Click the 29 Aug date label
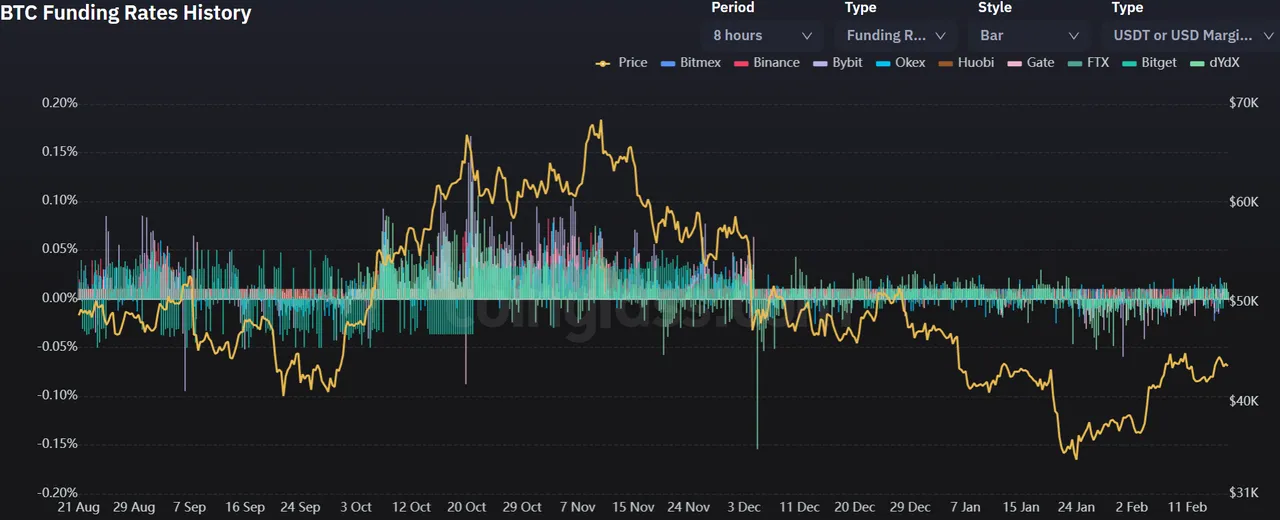1280x520 pixels. [x=134, y=508]
